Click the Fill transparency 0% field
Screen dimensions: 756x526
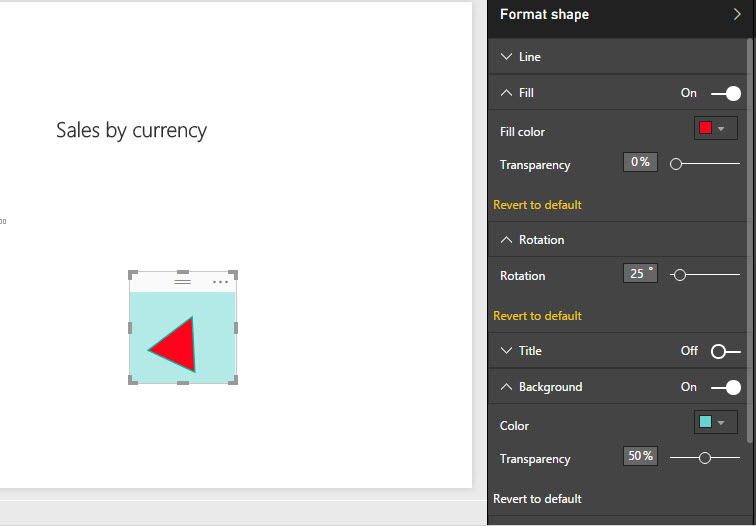coord(640,162)
